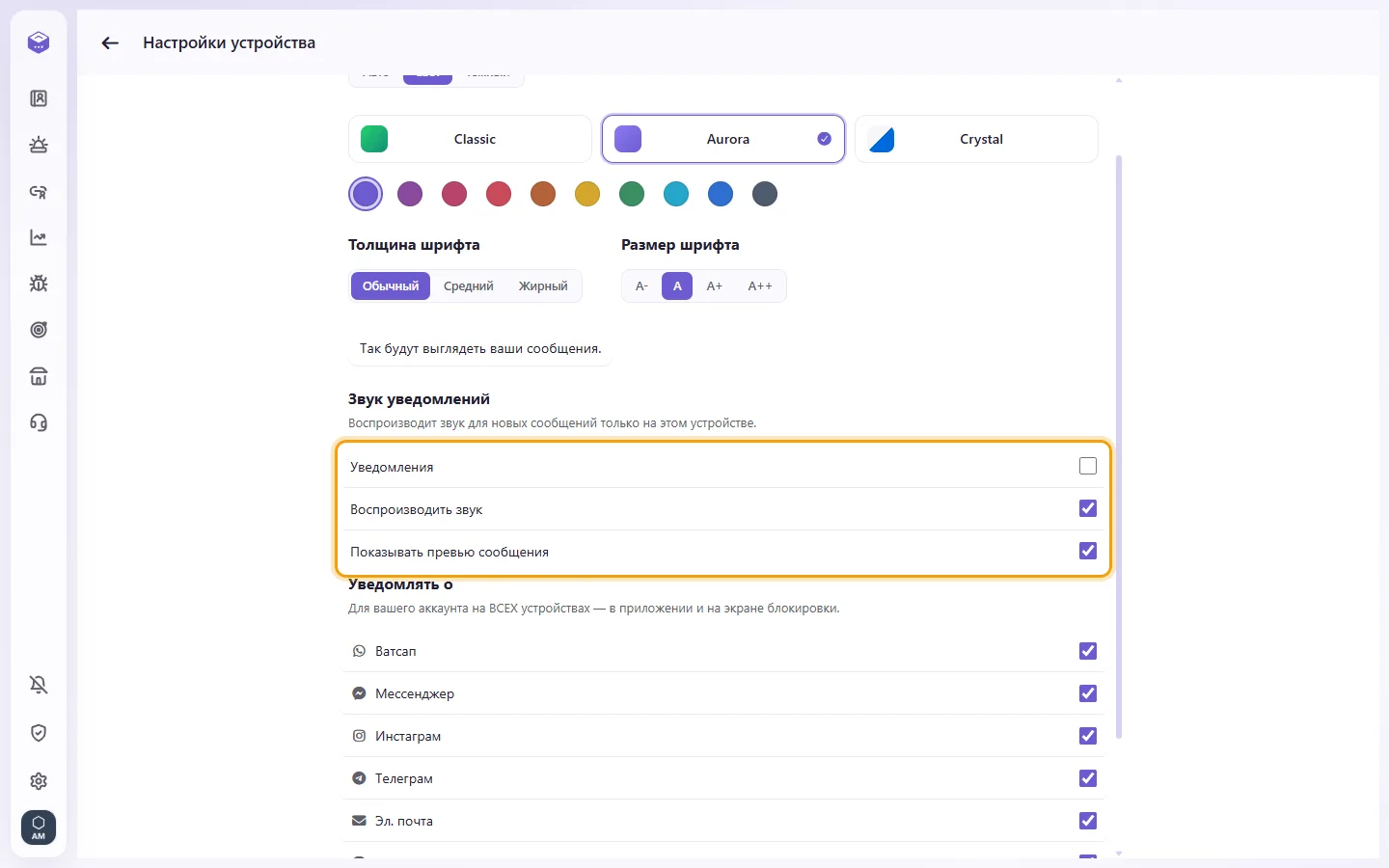Select the A++ font size
The width and height of the screenshot is (1389, 868).
pyautogui.click(x=760, y=286)
